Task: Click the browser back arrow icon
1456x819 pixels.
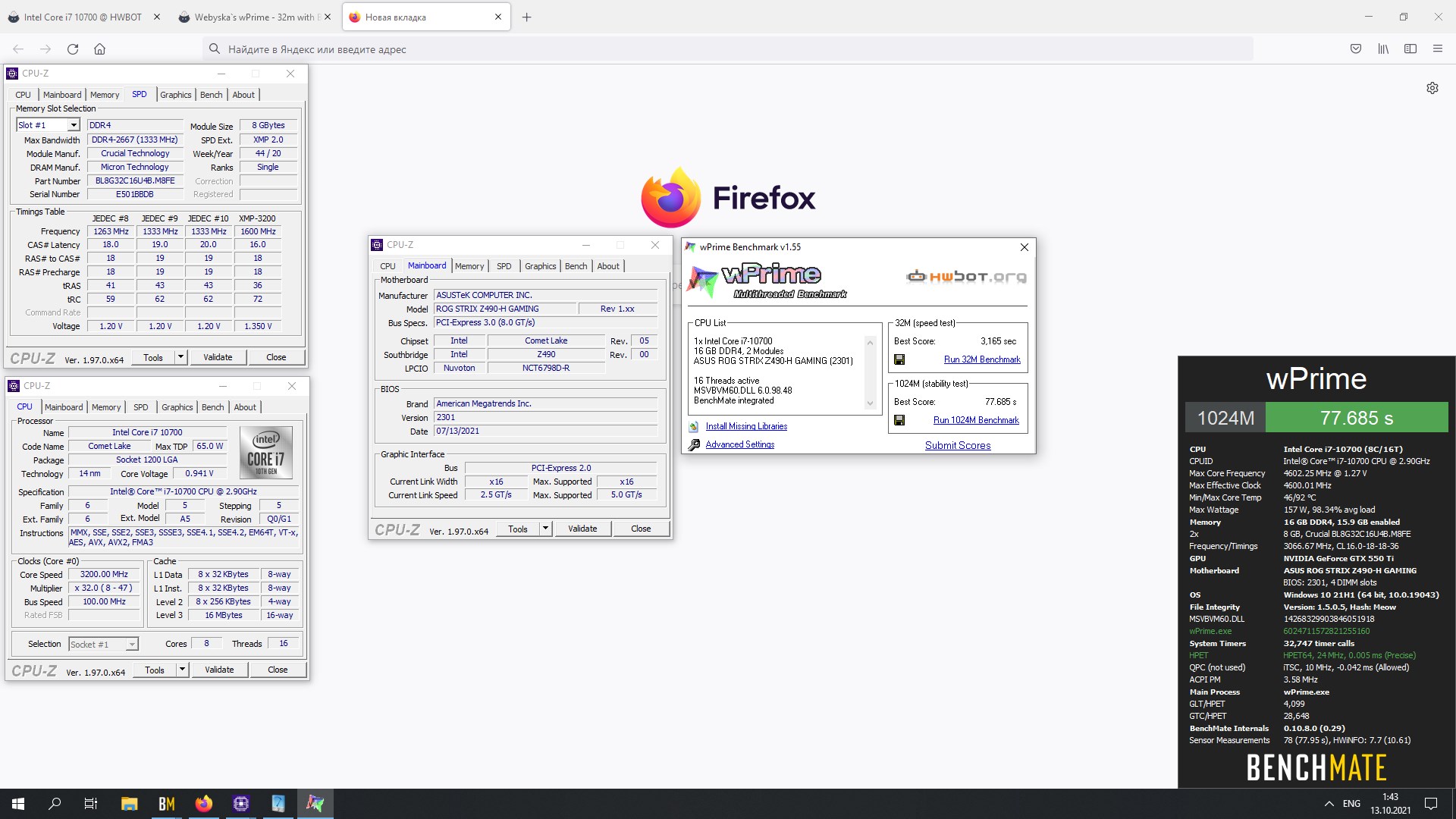Action: 18,49
